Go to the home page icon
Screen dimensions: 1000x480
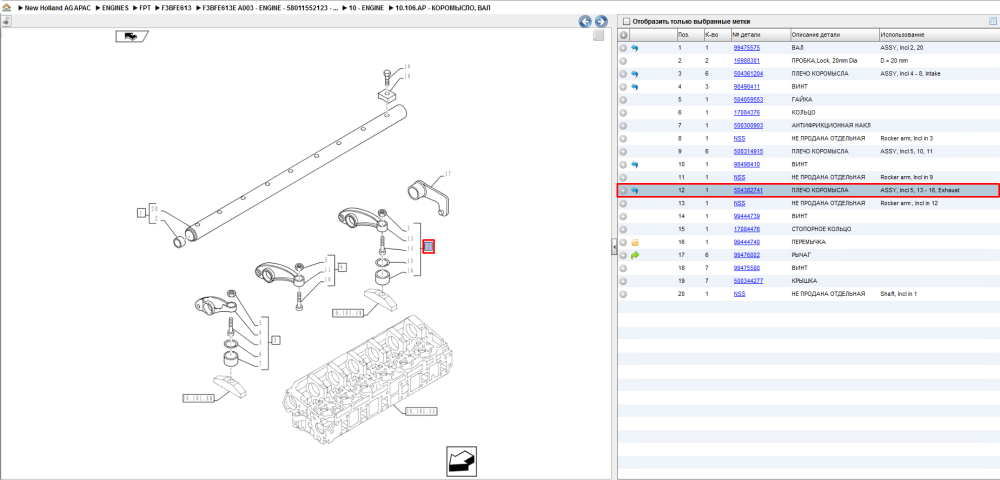coord(6,6)
